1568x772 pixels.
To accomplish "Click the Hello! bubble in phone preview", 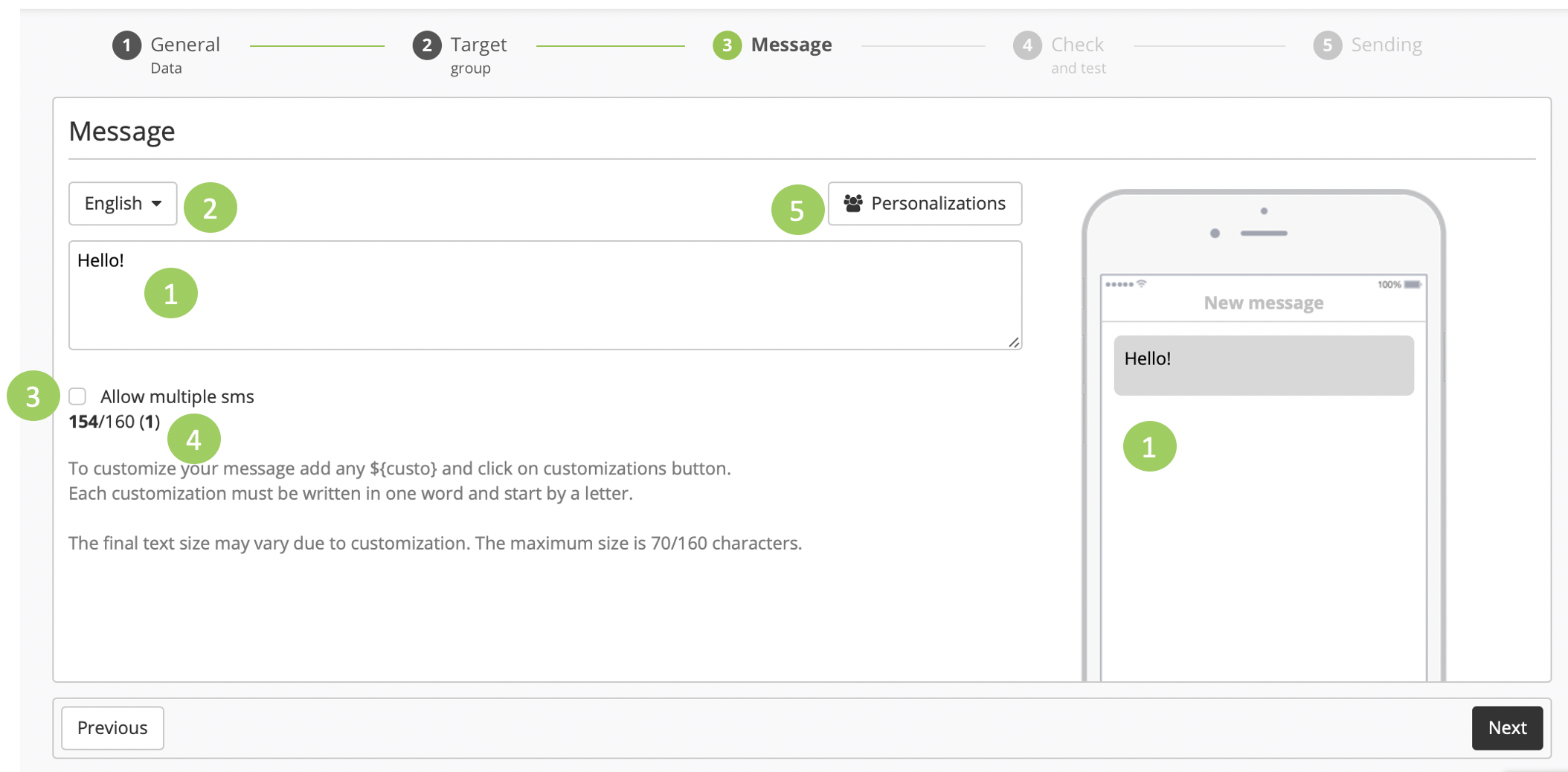I will tap(1263, 365).
